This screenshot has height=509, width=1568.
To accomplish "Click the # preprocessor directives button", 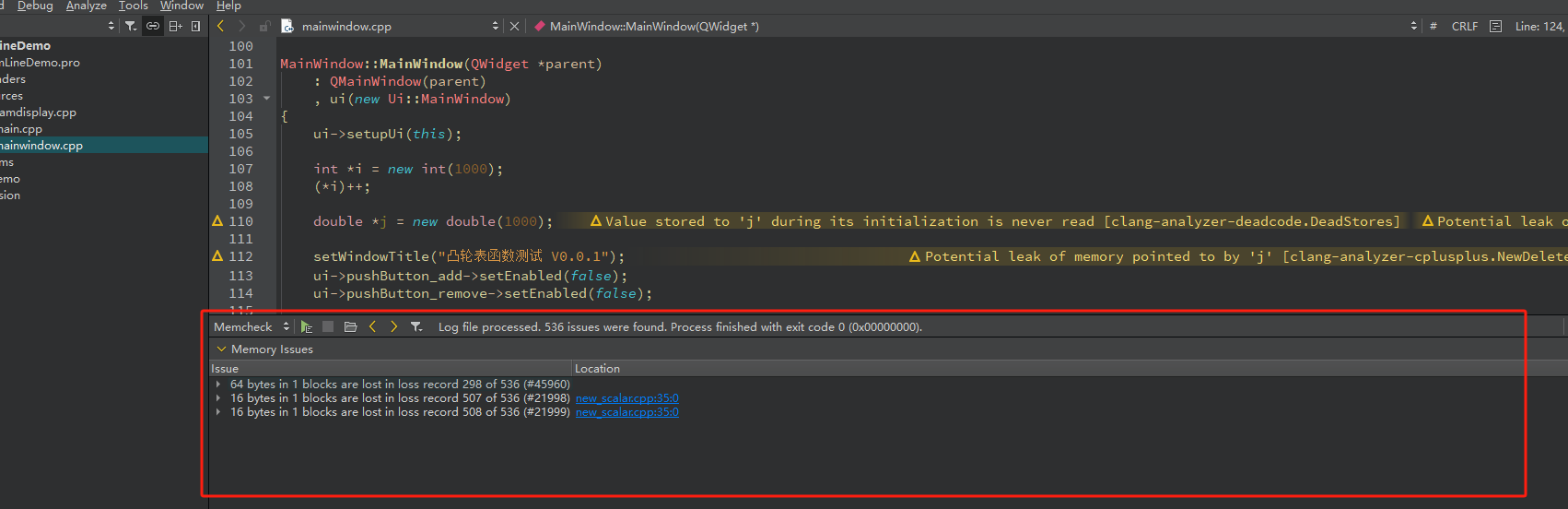I will 1433,27.
